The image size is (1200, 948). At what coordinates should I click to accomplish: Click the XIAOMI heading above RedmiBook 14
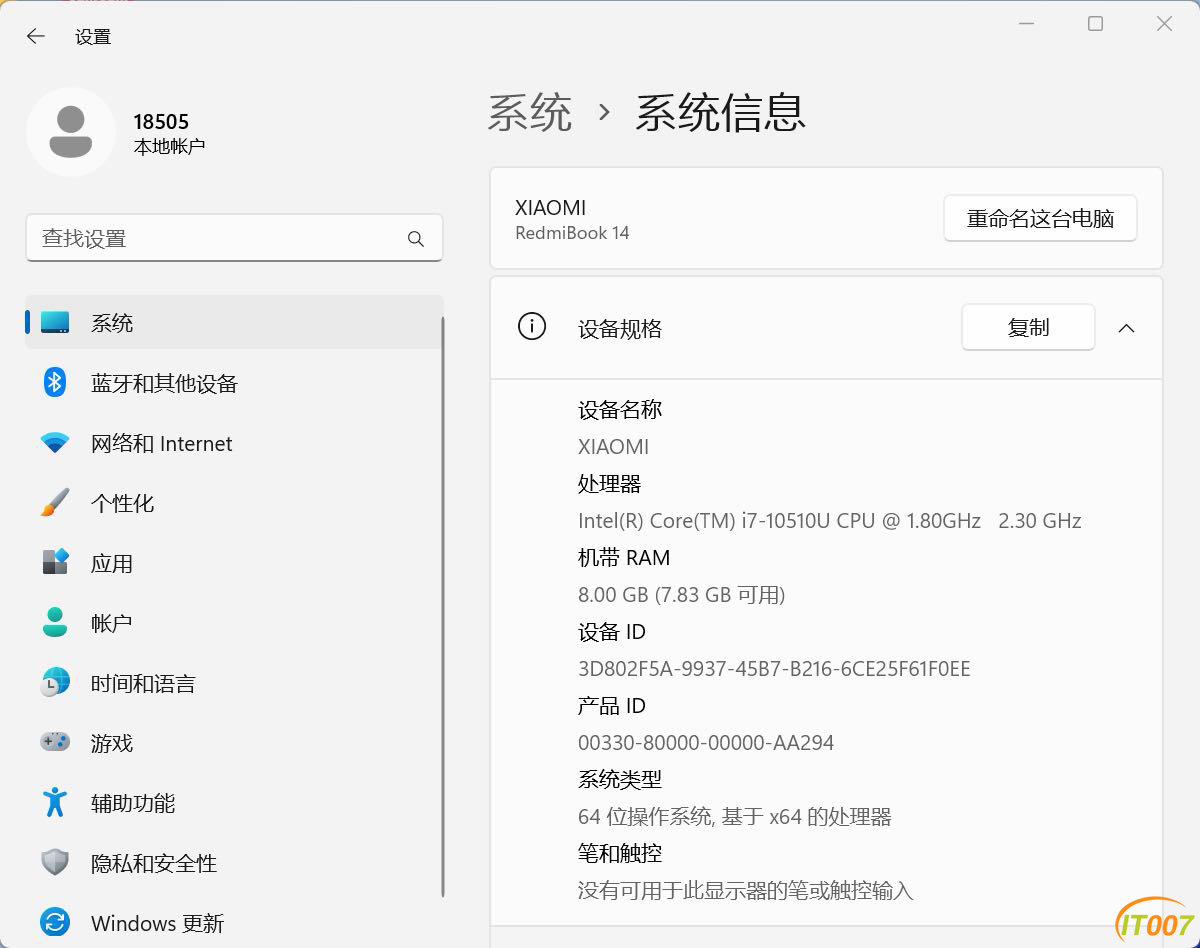click(550, 207)
